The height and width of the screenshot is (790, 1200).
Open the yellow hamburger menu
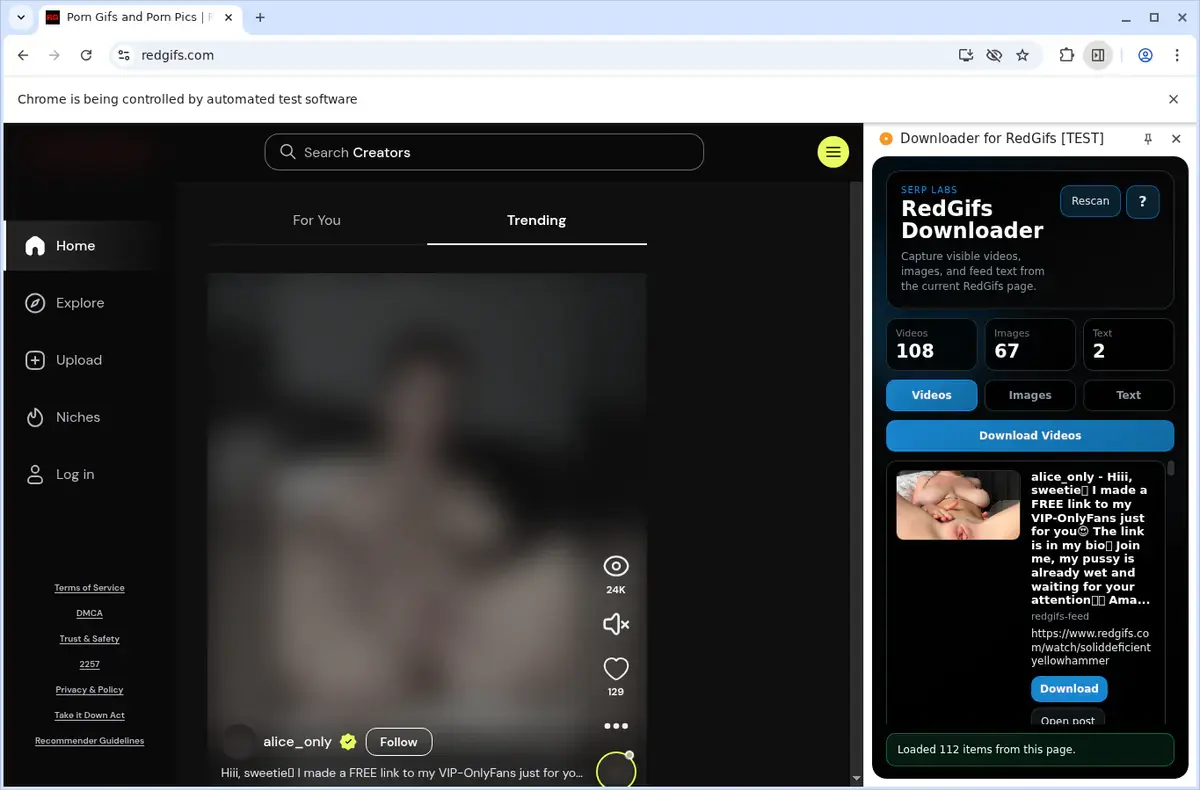point(833,152)
